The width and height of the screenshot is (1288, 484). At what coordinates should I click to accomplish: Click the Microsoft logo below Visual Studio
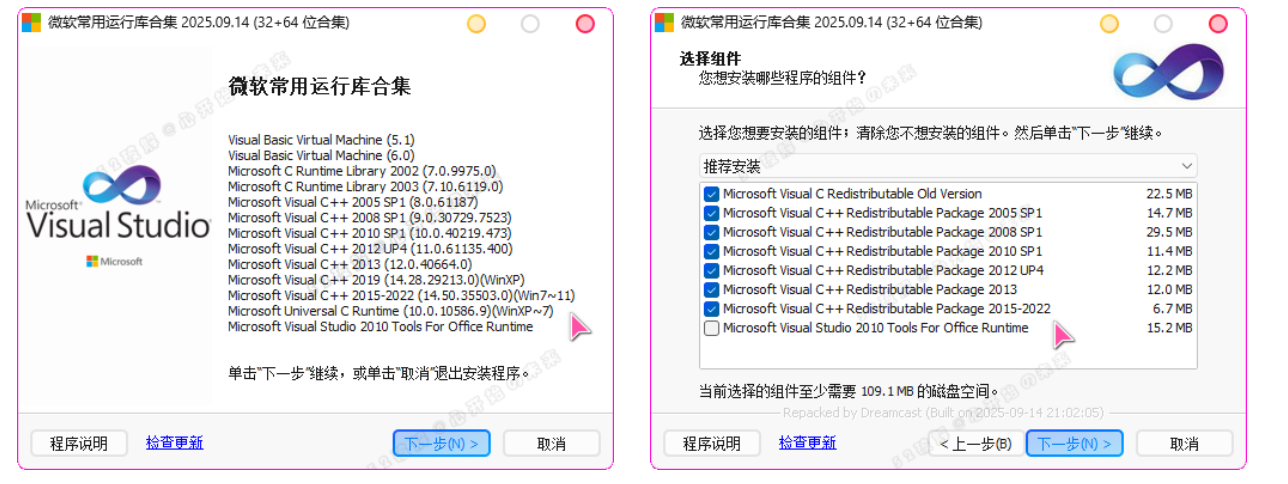pyautogui.click(x=114, y=261)
